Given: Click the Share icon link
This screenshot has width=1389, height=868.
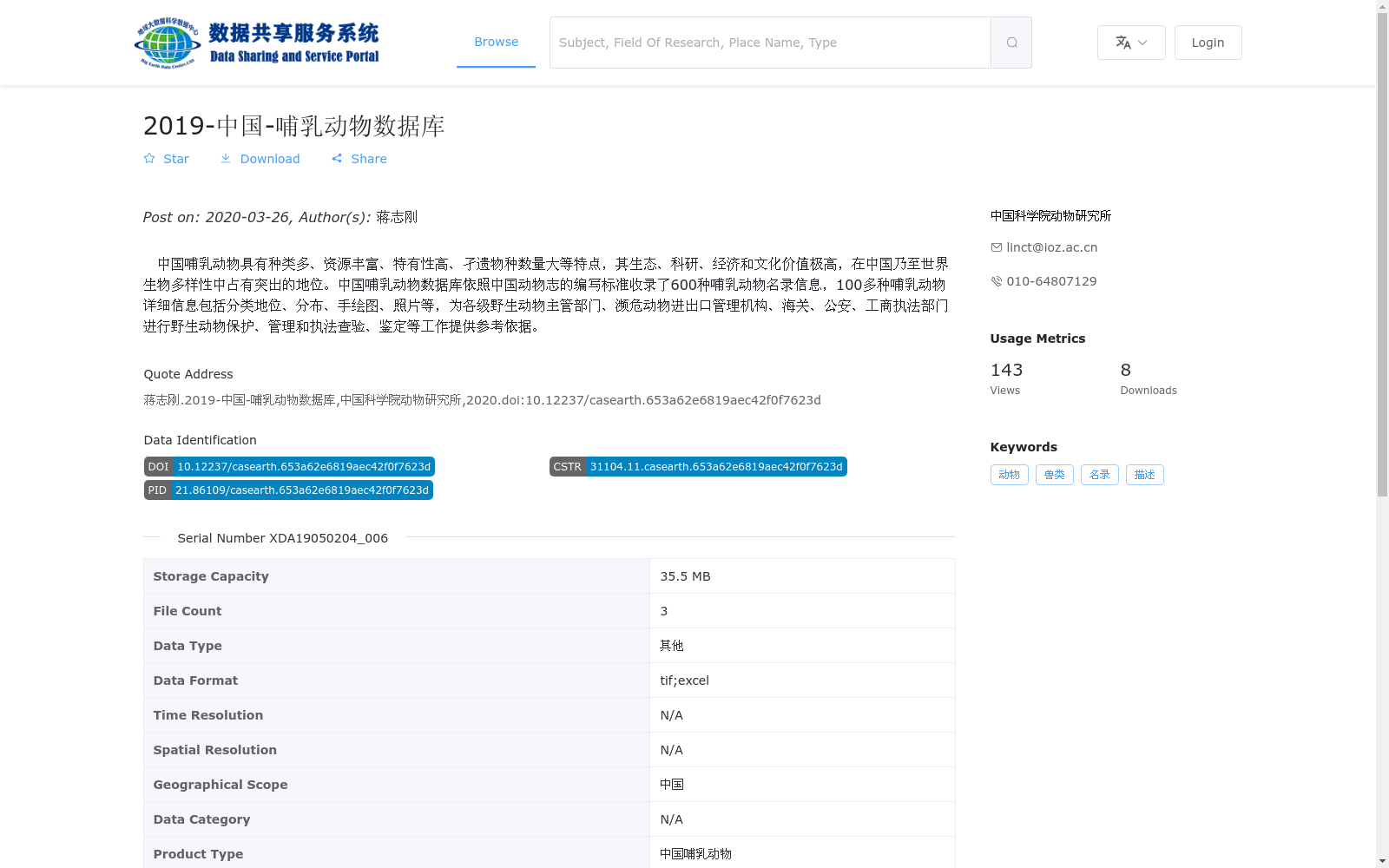Looking at the screenshot, I should click(337, 159).
